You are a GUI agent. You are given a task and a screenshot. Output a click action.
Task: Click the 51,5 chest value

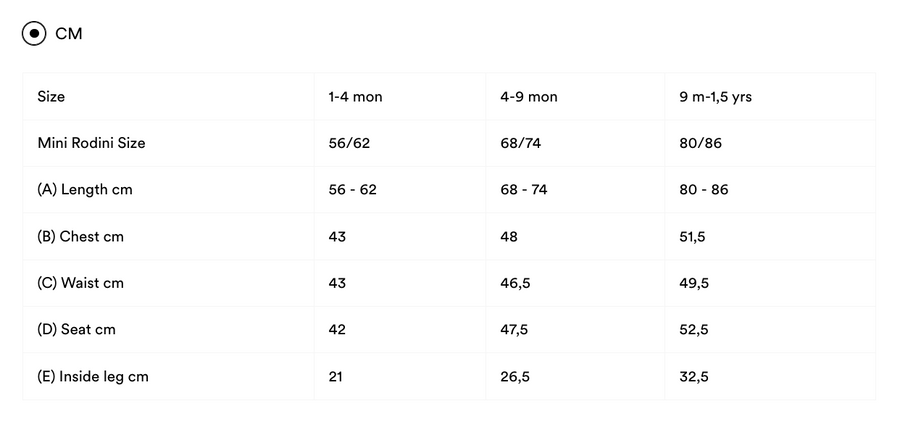[x=692, y=237]
